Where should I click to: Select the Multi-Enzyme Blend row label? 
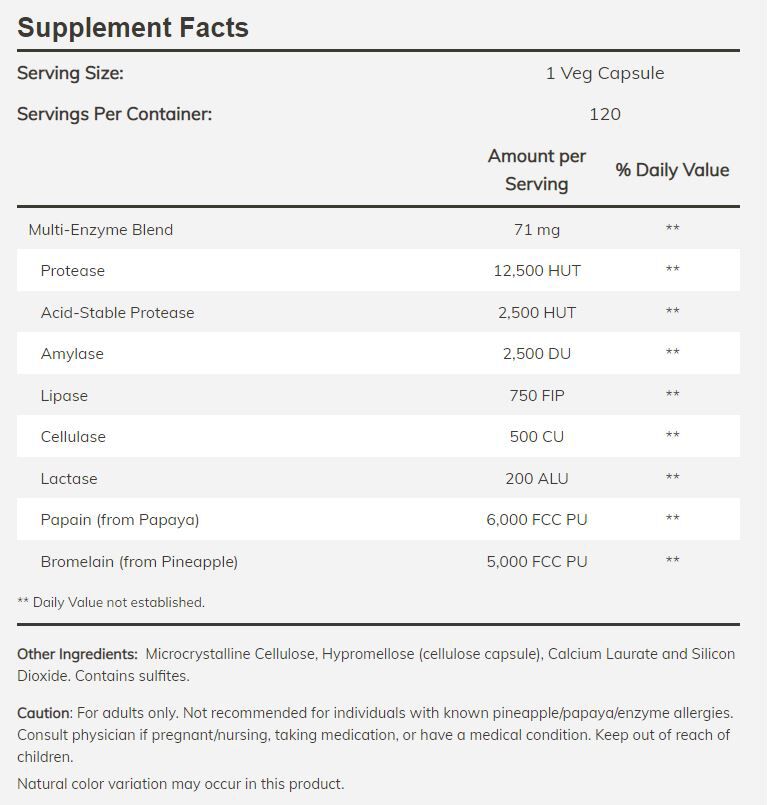pyautogui.click(x=100, y=230)
